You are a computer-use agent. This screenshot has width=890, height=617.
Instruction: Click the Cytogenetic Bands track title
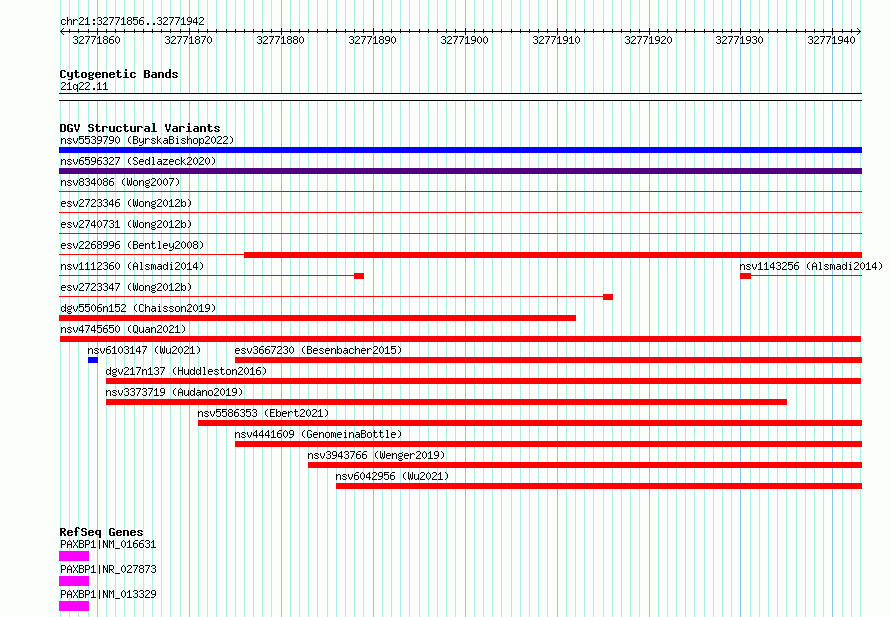tap(119, 74)
